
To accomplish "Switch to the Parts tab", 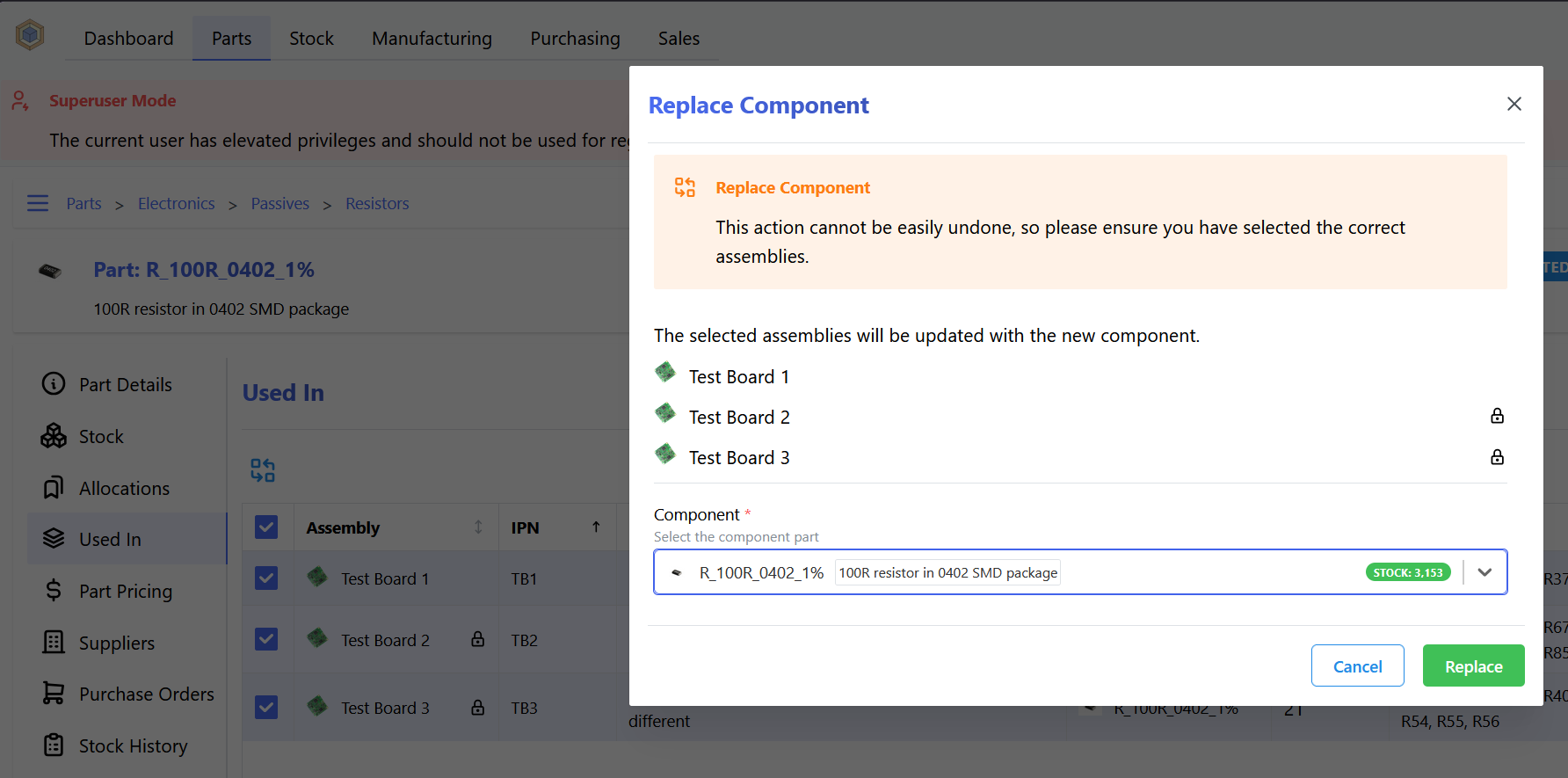I will [x=232, y=39].
